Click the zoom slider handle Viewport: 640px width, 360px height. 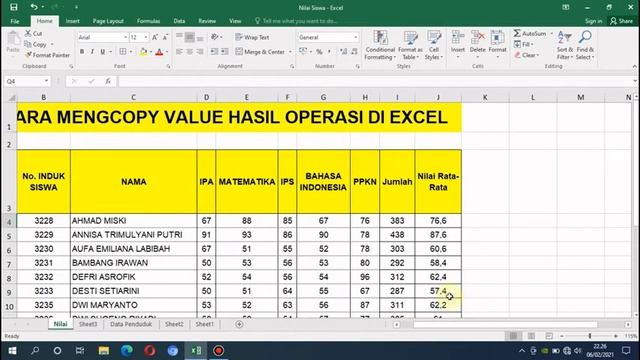point(590,336)
